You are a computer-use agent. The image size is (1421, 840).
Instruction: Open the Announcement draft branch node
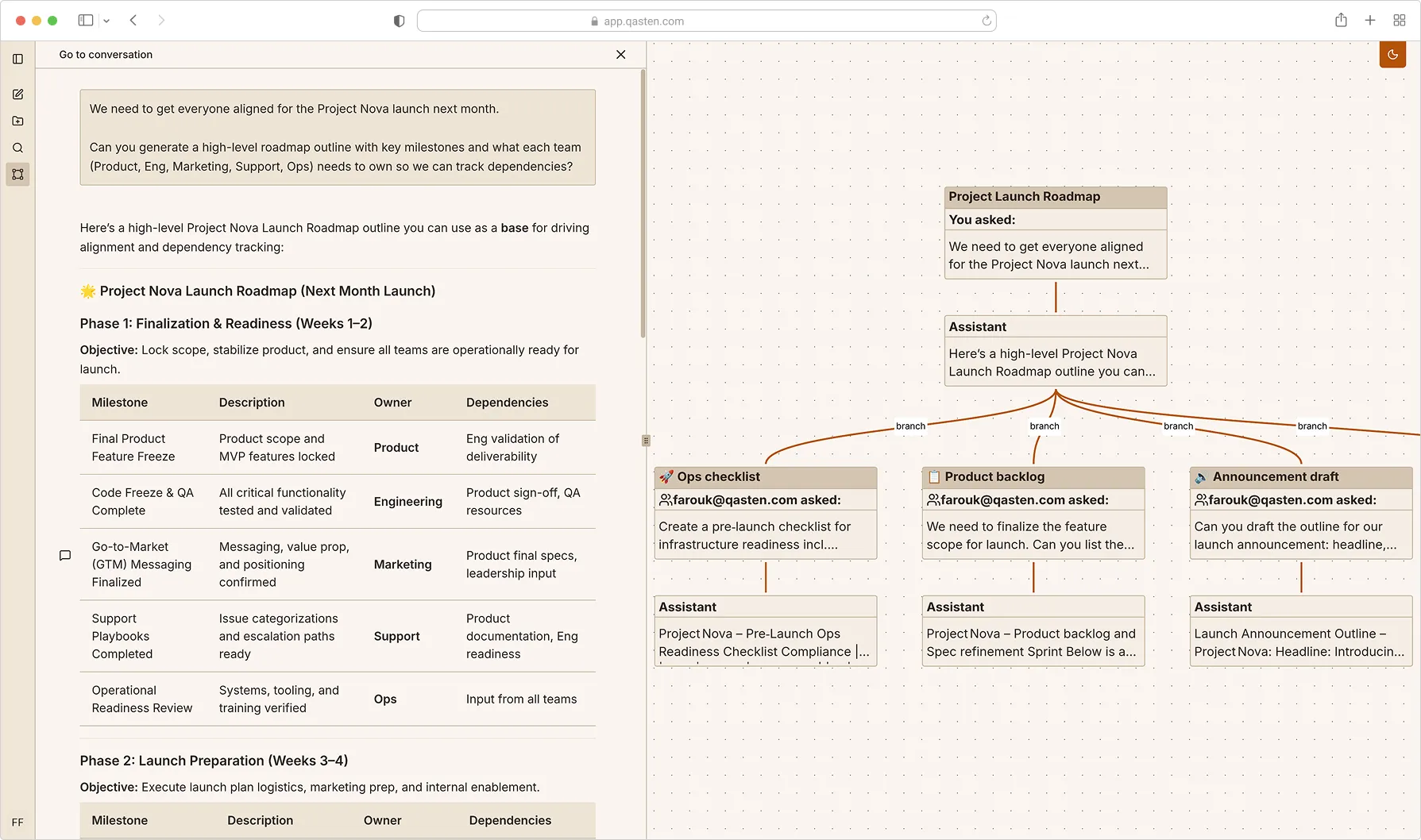pyautogui.click(x=1300, y=477)
